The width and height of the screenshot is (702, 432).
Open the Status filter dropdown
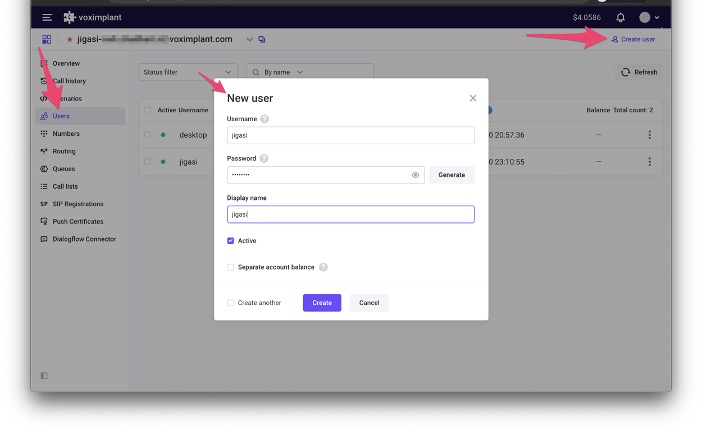(x=188, y=72)
